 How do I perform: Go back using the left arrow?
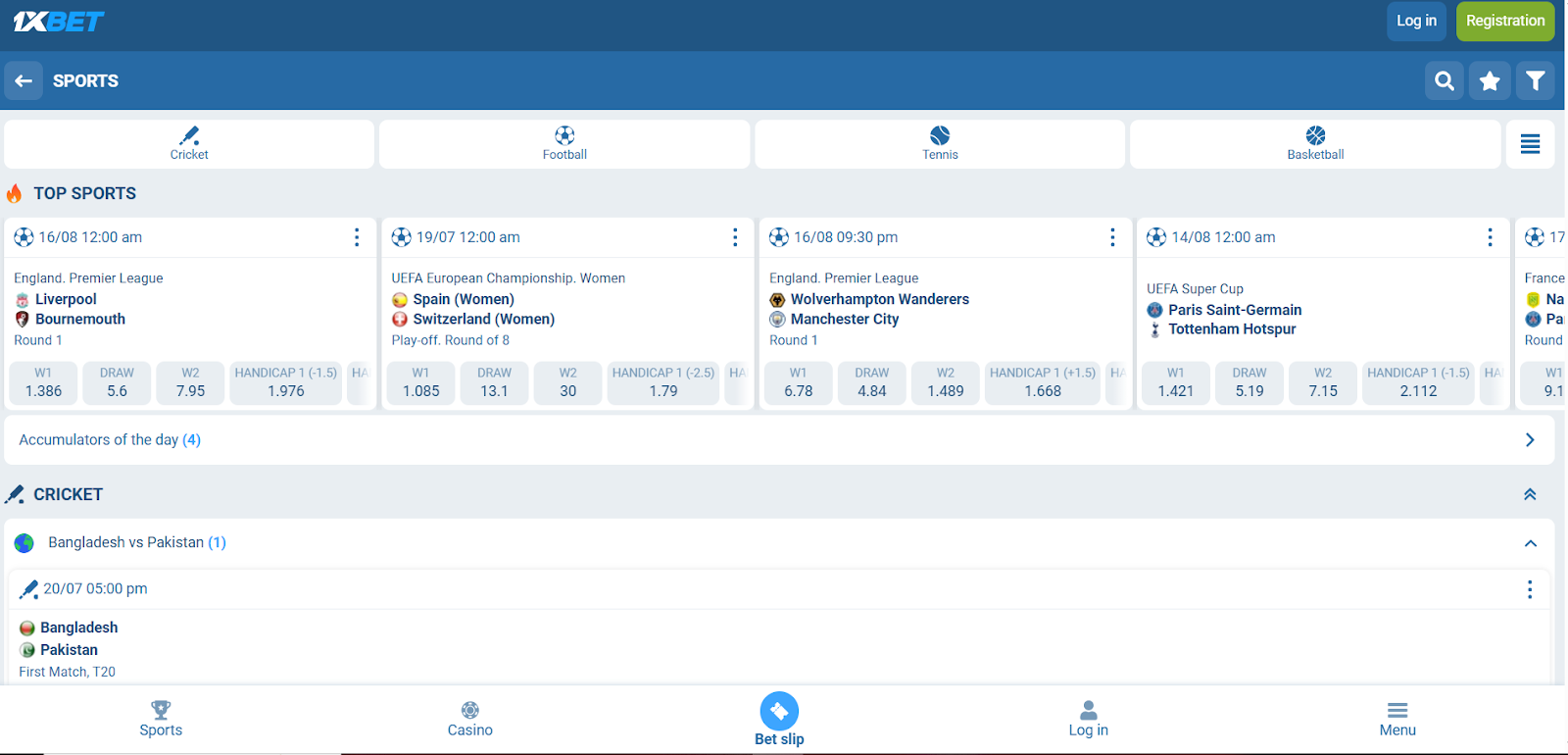[x=24, y=80]
